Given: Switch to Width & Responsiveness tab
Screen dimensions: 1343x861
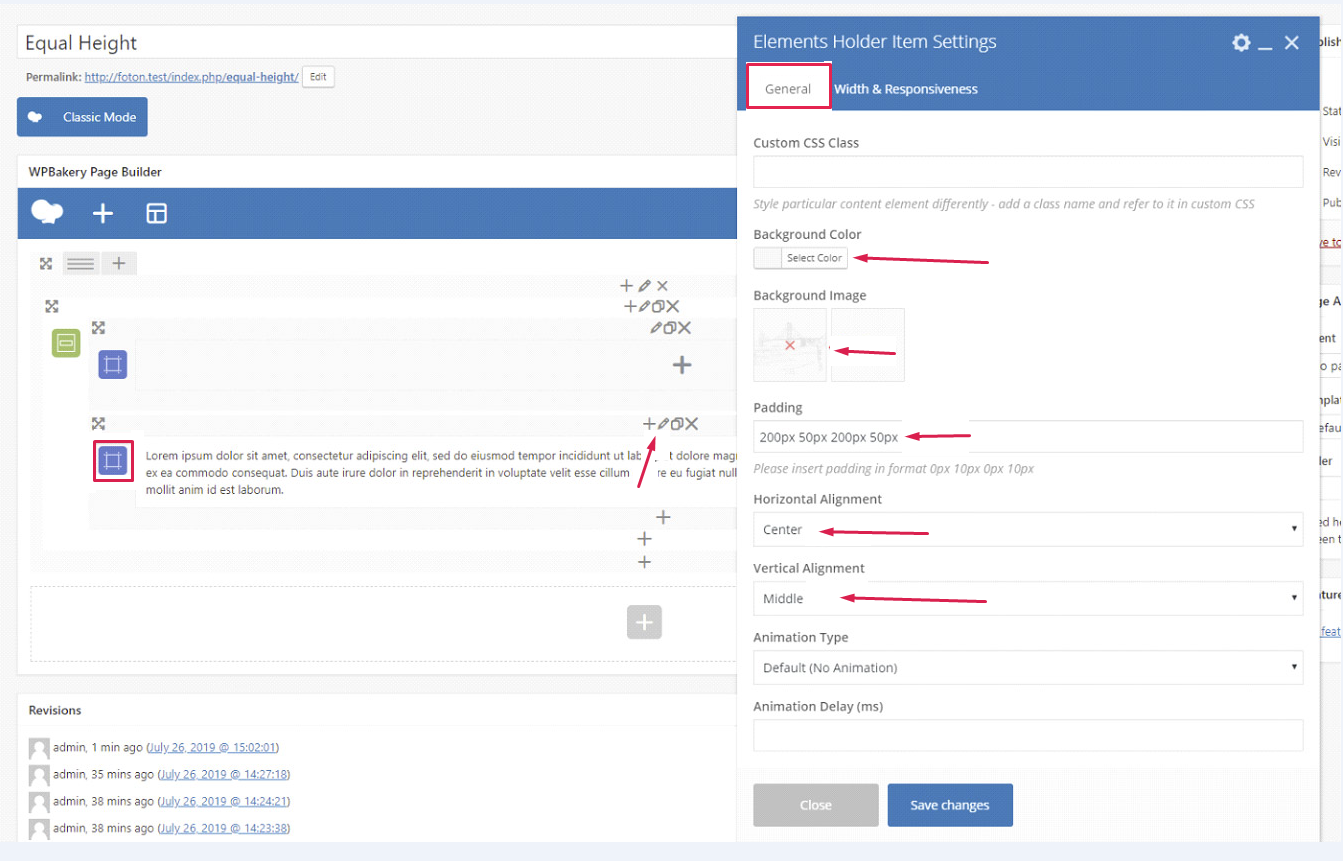Looking at the screenshot, I should point(905,89).
